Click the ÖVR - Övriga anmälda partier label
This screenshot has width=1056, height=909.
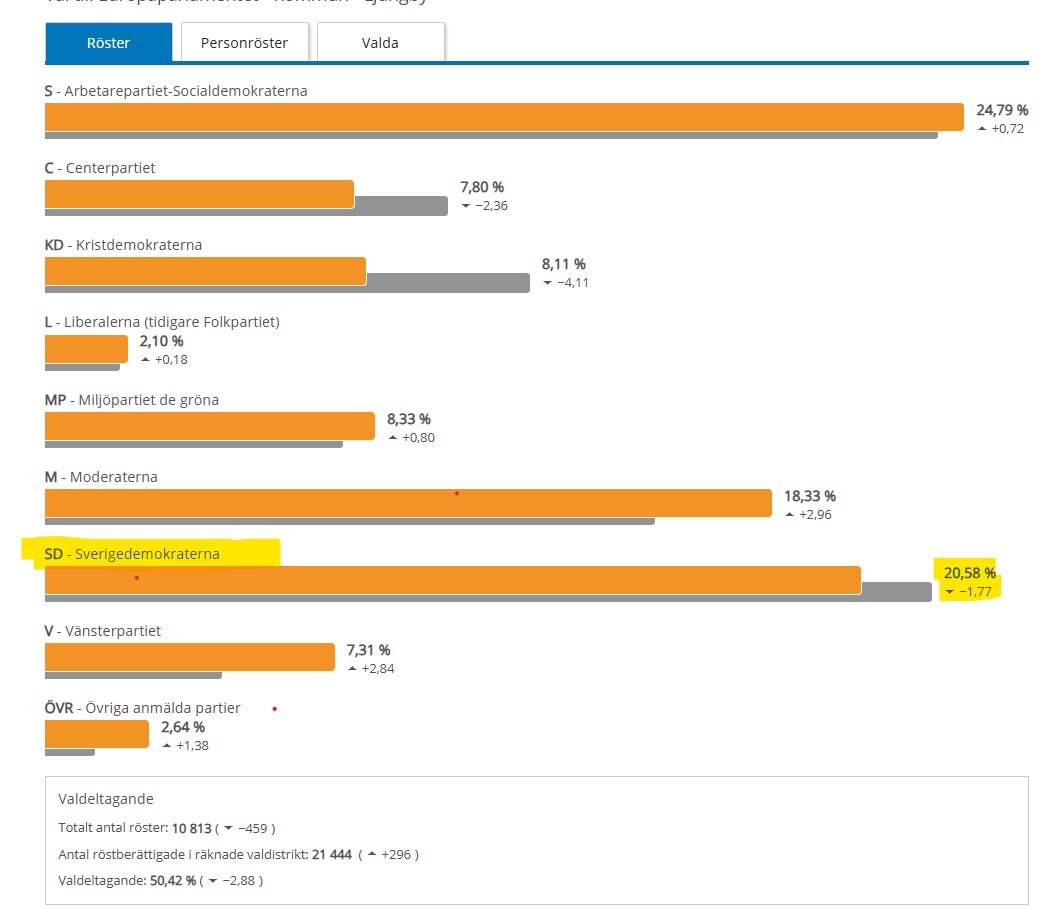pyautogui.click(x=143, y=708)
